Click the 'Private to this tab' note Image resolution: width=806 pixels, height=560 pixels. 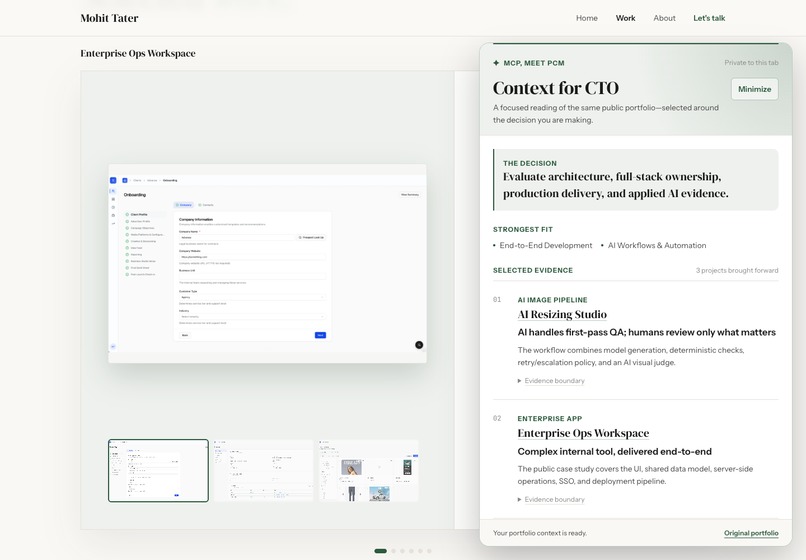(x=752, y=63)
